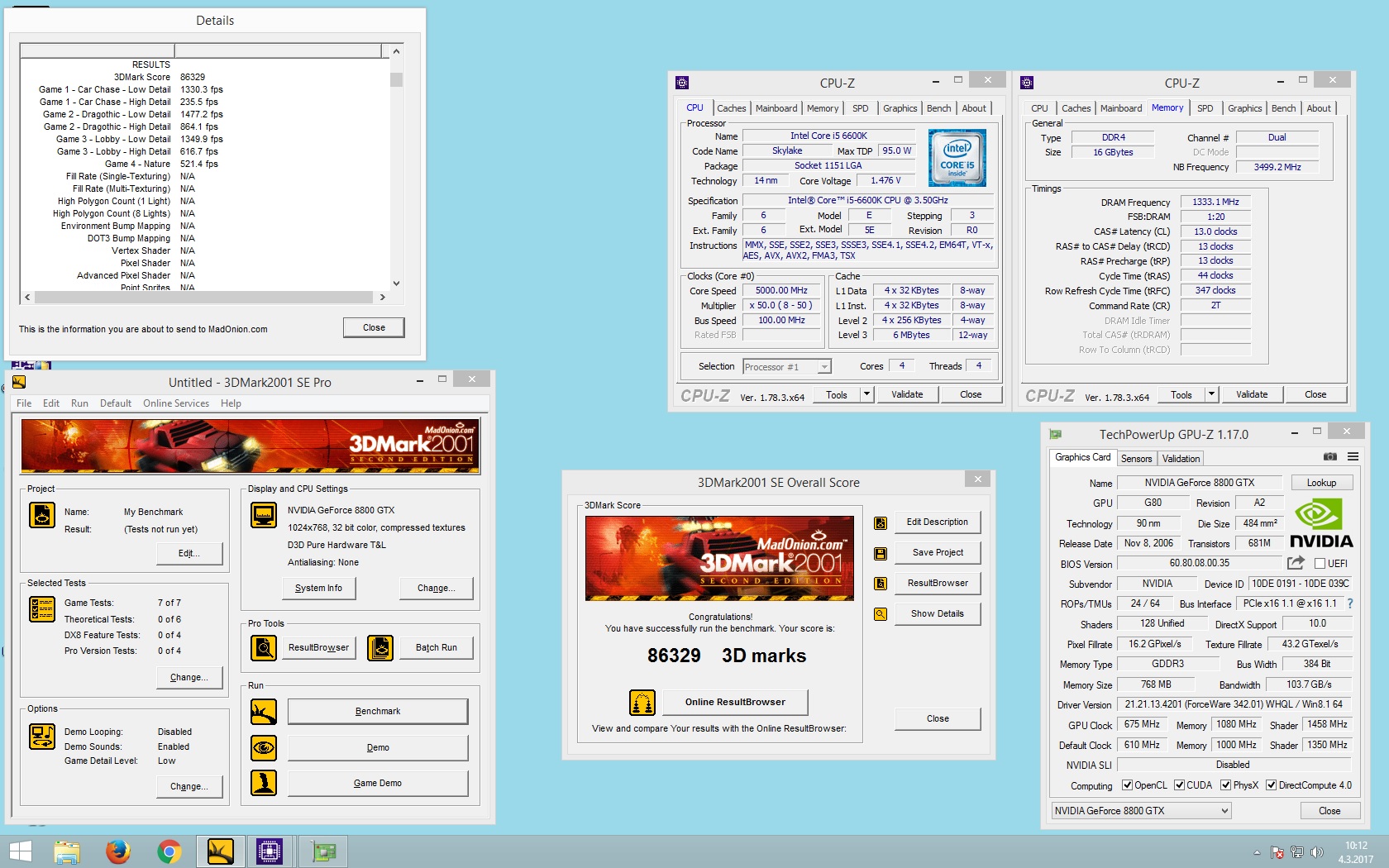
Task: Click the ResultBrowser icon in Overall Score window
Action: (x=881, y=584)
